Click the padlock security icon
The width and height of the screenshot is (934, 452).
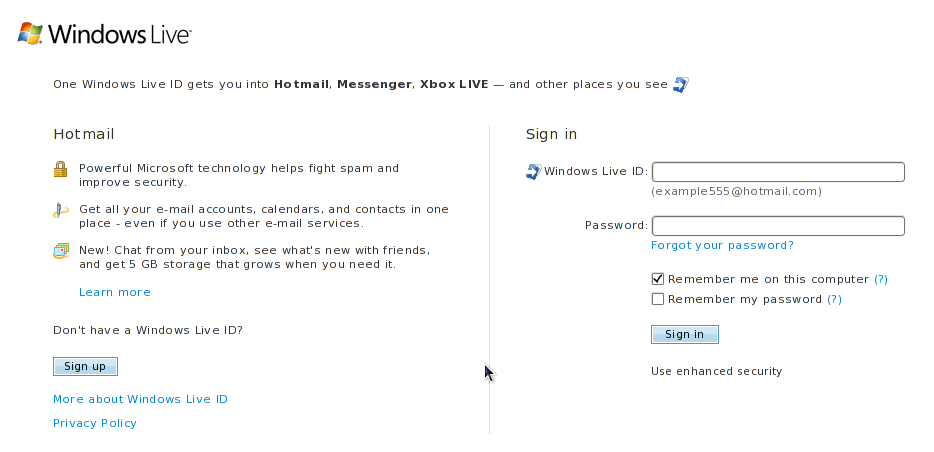tap(60, 169)
